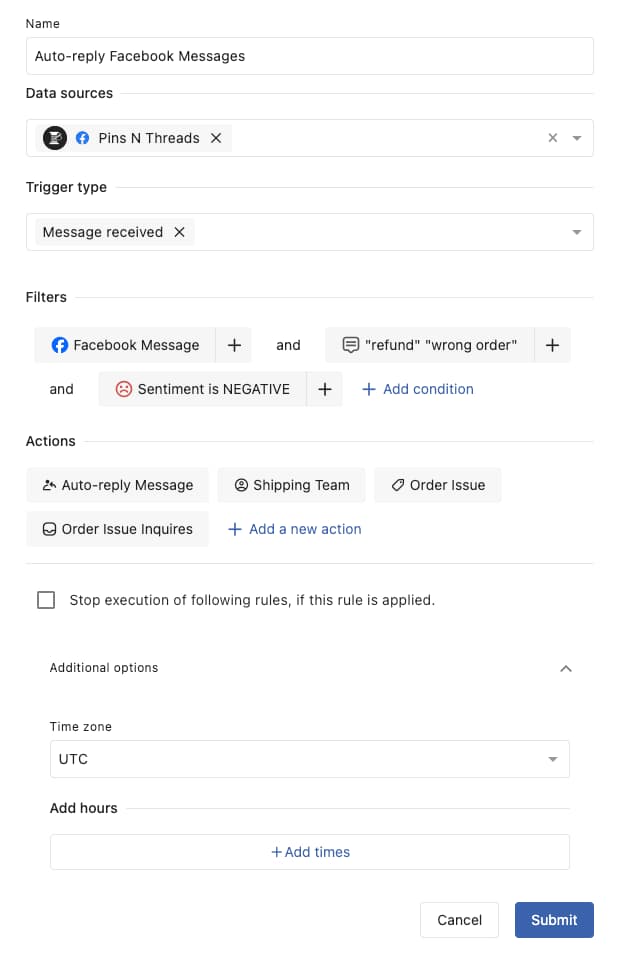The height and width of the screenshot is (970, 640).
Task: Click the plus beside Sentiment is NEGATIVE
Action: [323, 389]
